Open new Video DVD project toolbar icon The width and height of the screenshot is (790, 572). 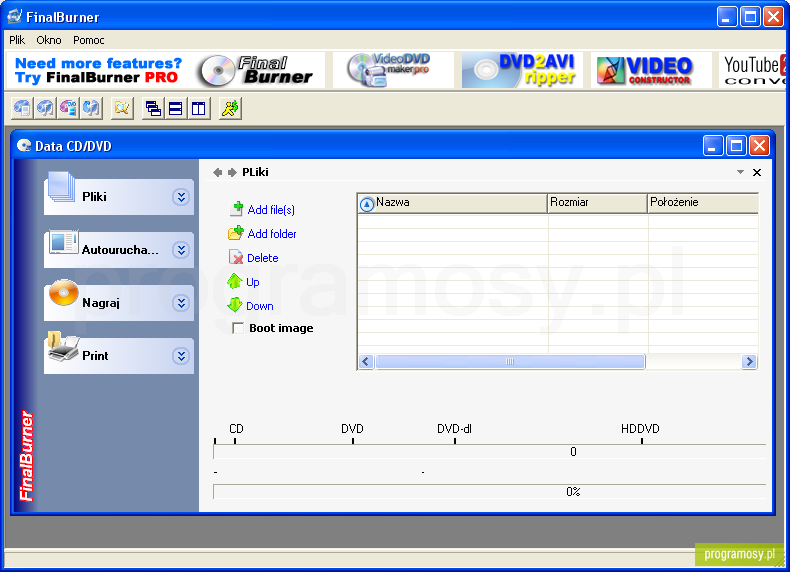68,108
